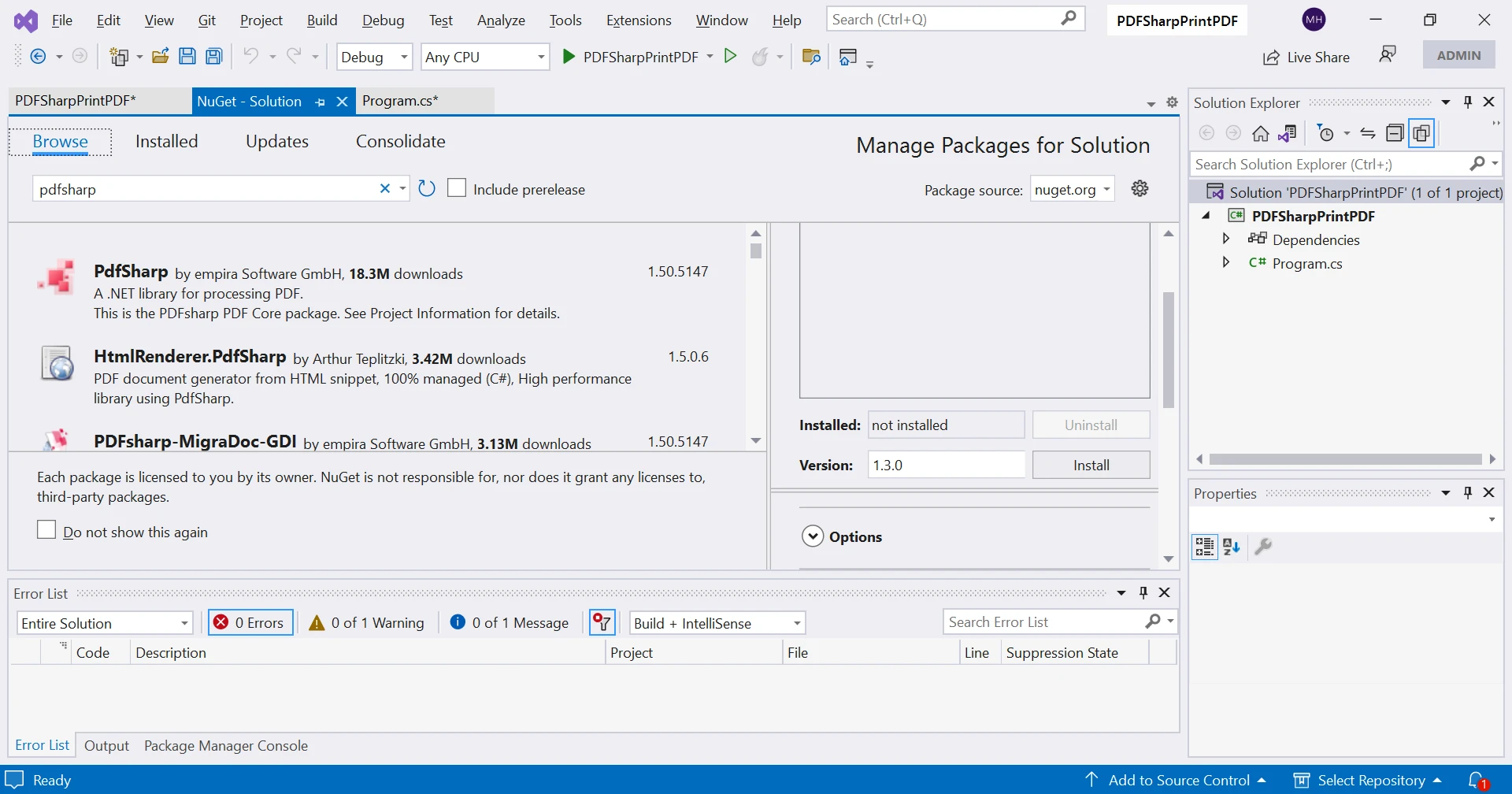Click Collapse All icon in Solution Explorer

pos(1395,133)
